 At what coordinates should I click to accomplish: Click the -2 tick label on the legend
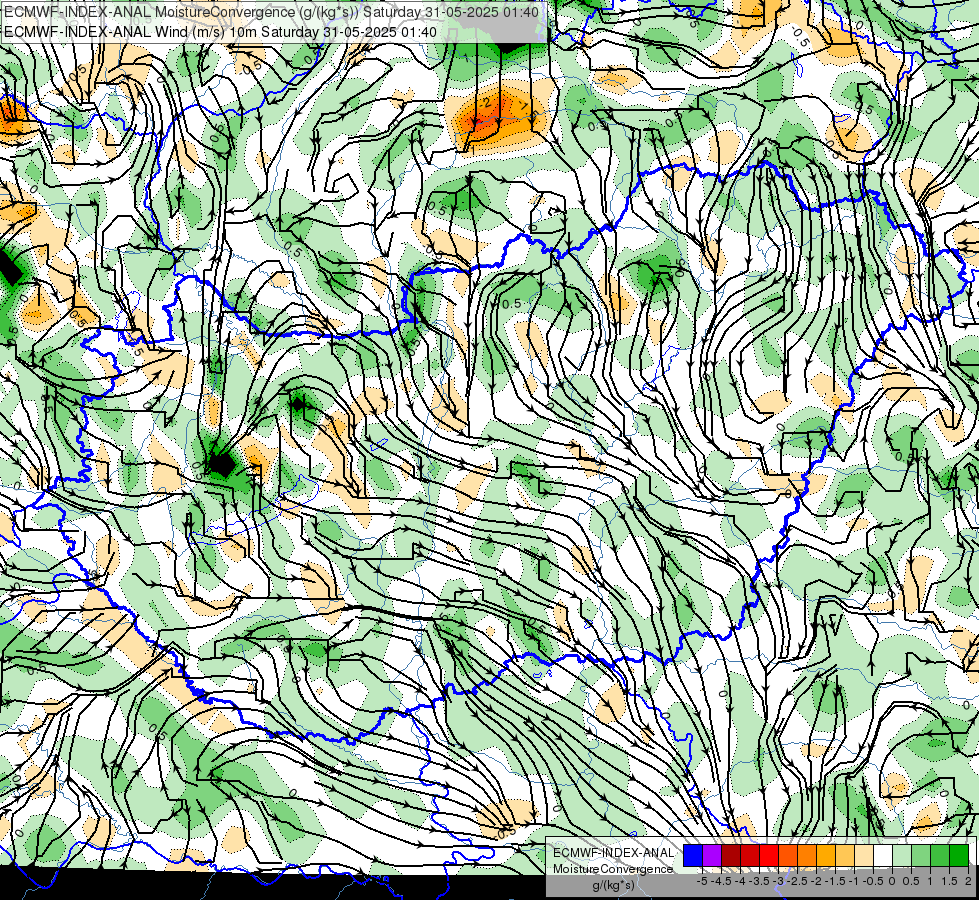tap(816, 881)
